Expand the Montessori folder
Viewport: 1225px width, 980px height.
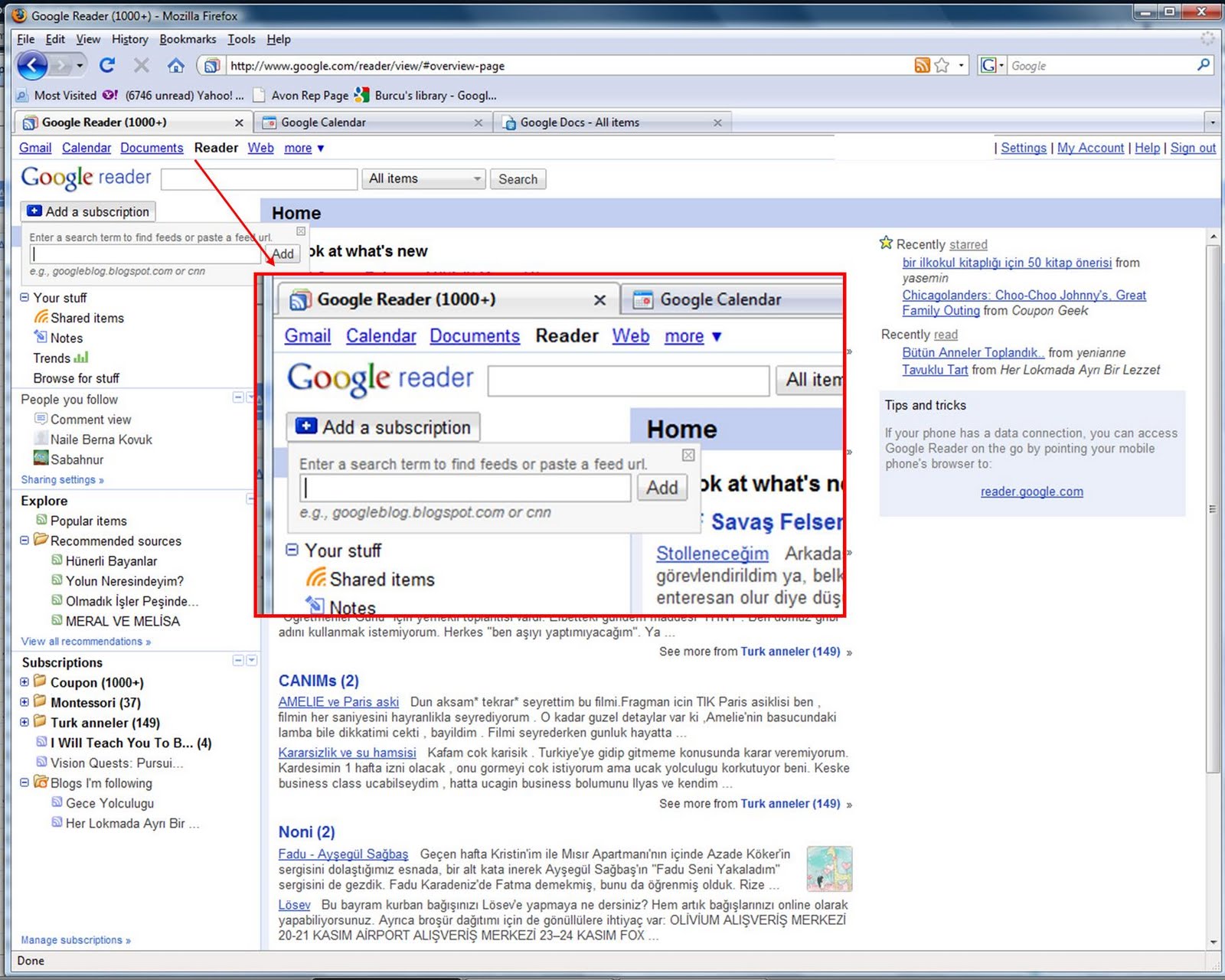[24, 701]
